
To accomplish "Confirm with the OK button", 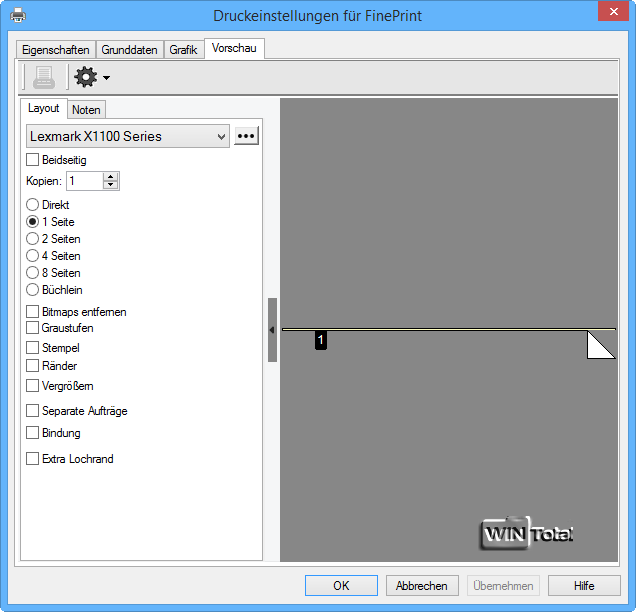I will 341,585.
